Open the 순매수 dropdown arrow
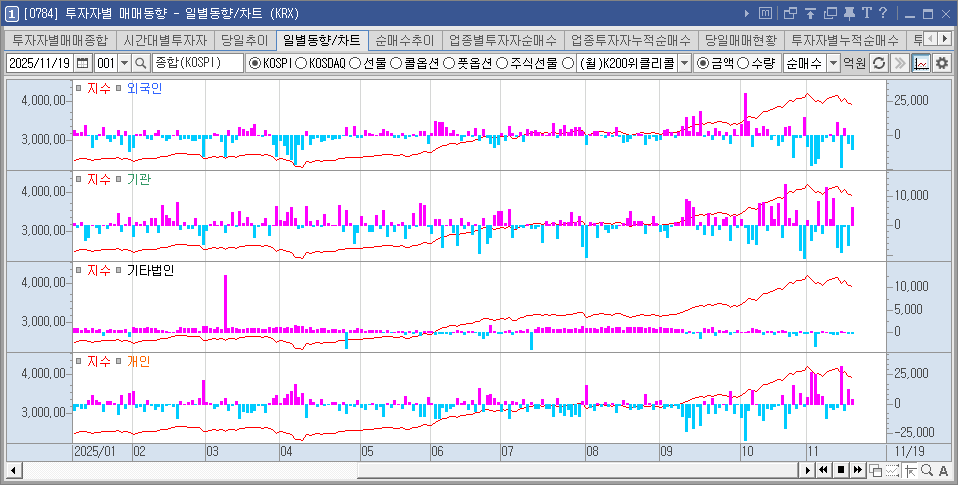958x485 pixels. pyautogui.click(x=833, y=63)
